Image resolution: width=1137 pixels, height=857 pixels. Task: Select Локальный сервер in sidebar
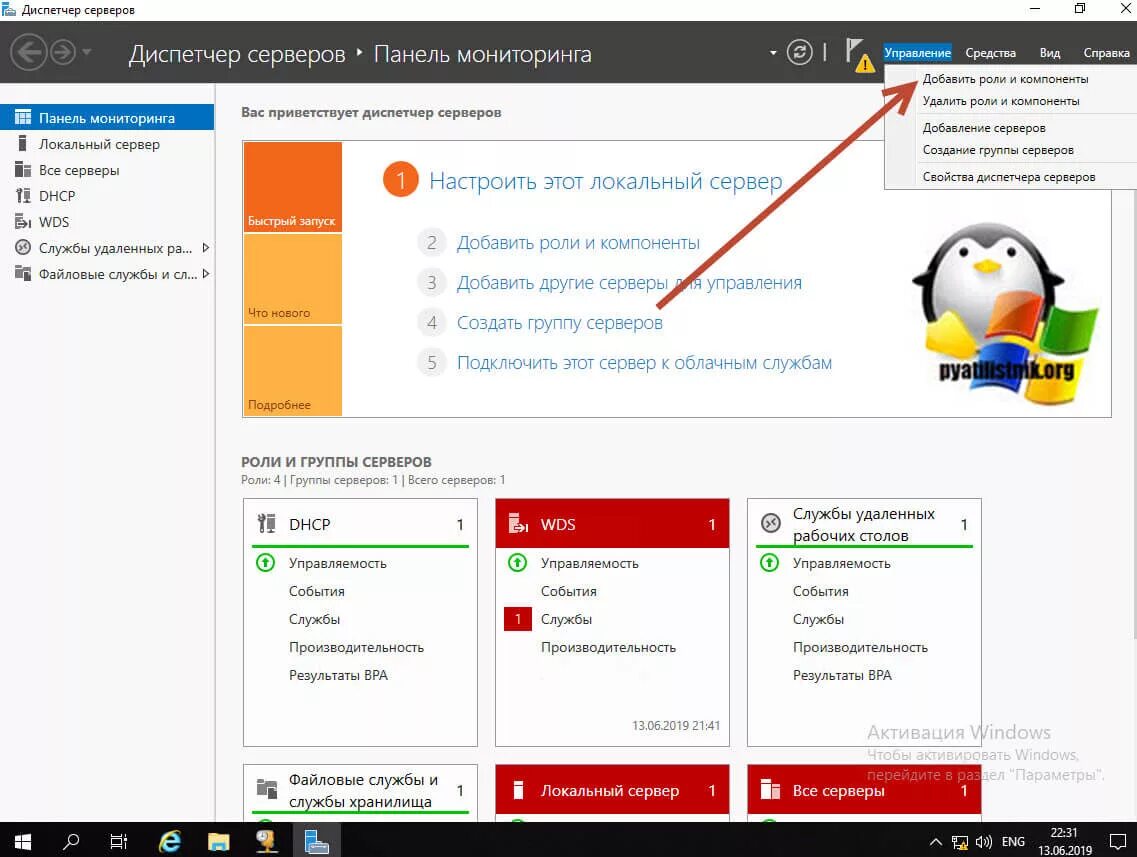pyautogui.click(x=107, y=144)
